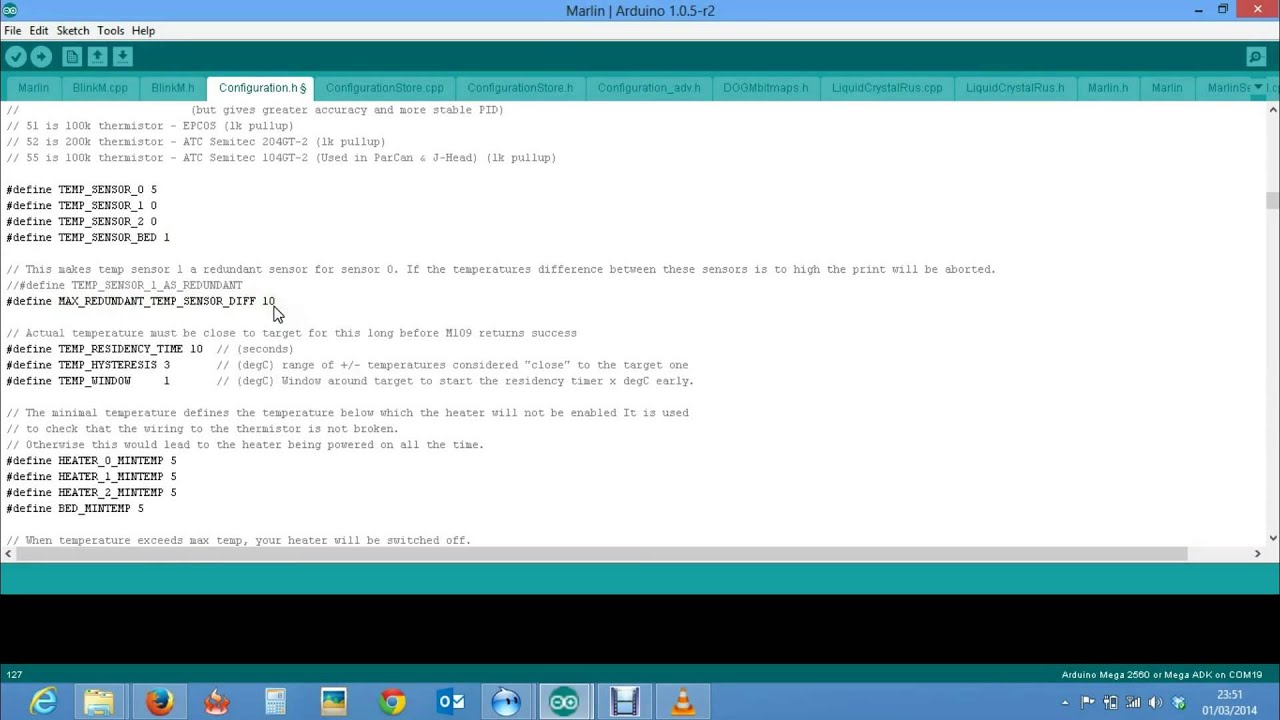
Task: Open the floppy-disk app taskbar icon
Action: (624, 702)
